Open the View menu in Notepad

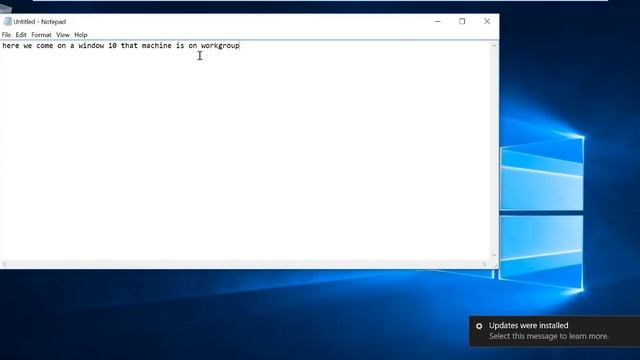point(62,35)
